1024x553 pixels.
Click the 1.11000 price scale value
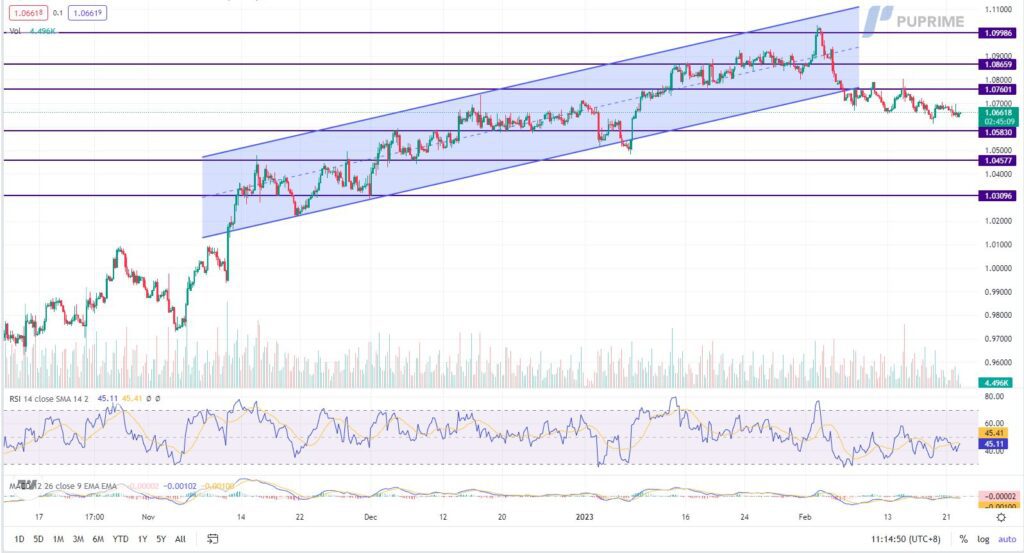point(998,9)
